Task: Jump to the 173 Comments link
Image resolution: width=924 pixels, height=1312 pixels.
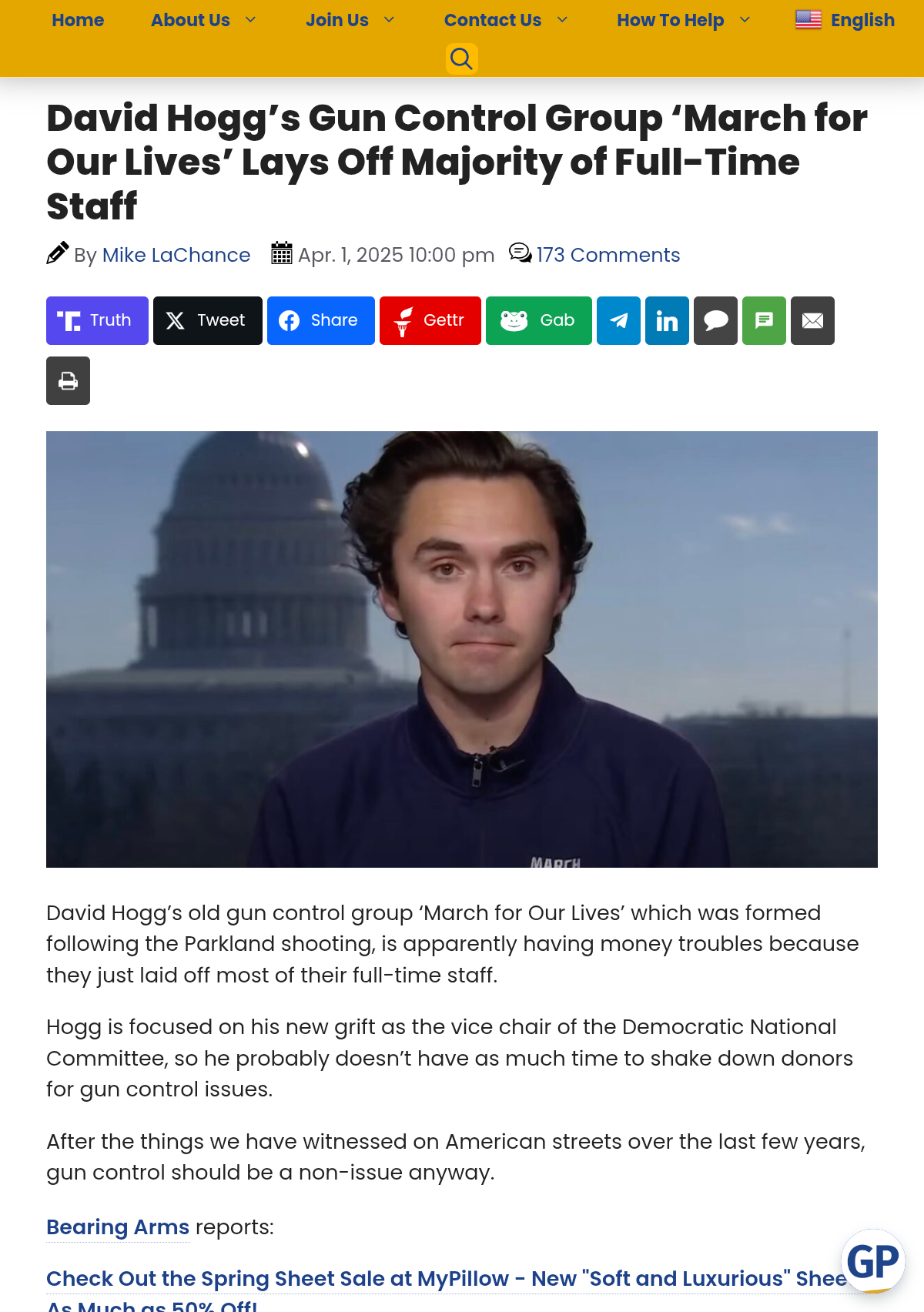Action: [608, 255]
